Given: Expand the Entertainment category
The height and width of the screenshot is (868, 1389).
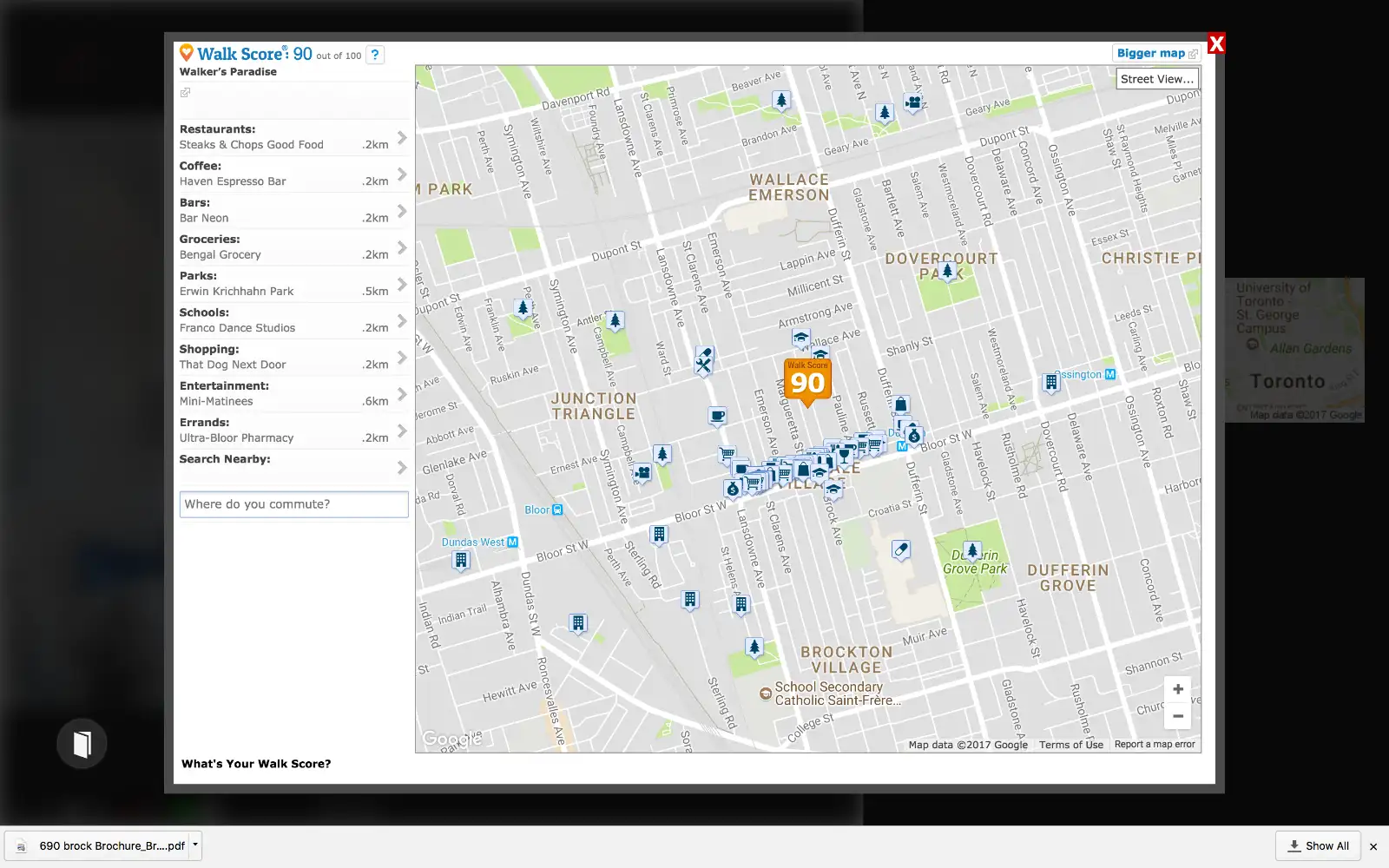Looking at the screenshot, I should [x=402, y=394].
